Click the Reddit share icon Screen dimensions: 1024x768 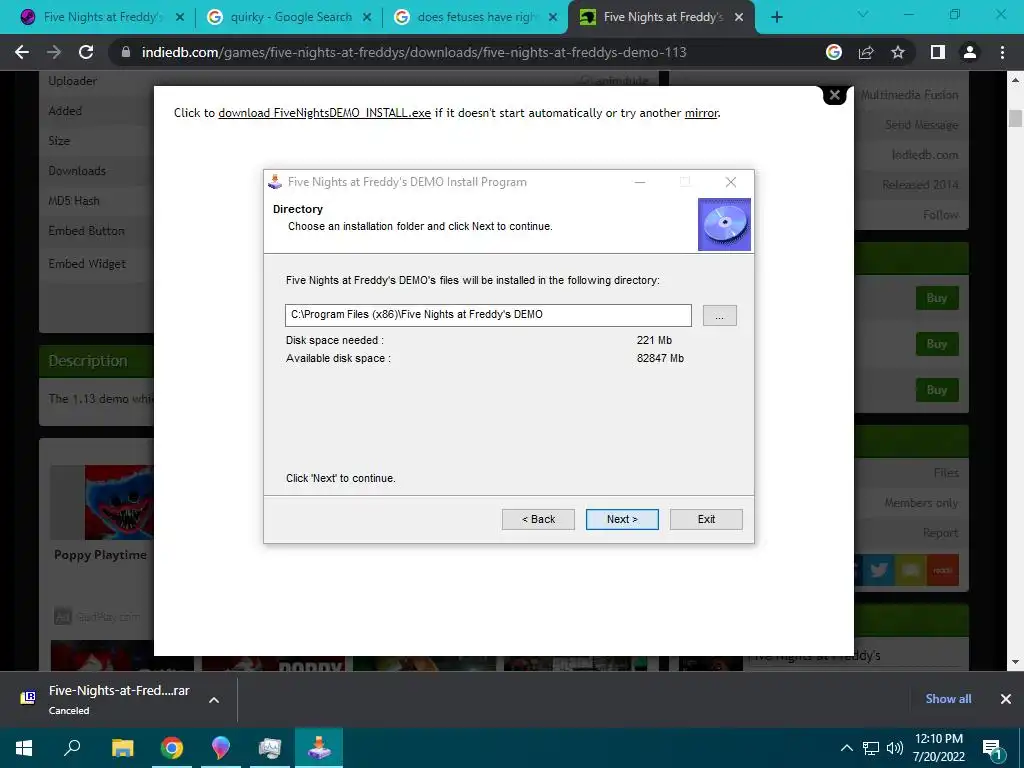point(942,570)
